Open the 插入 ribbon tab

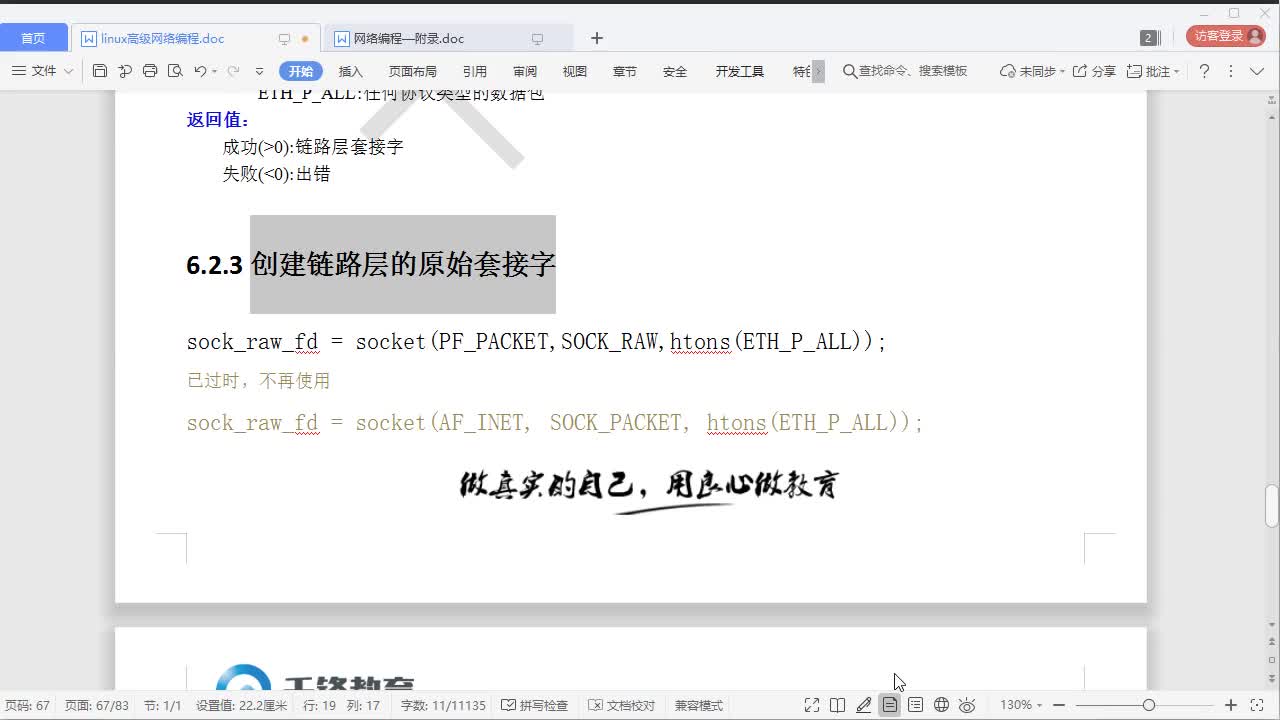click(x=351, y=71)
